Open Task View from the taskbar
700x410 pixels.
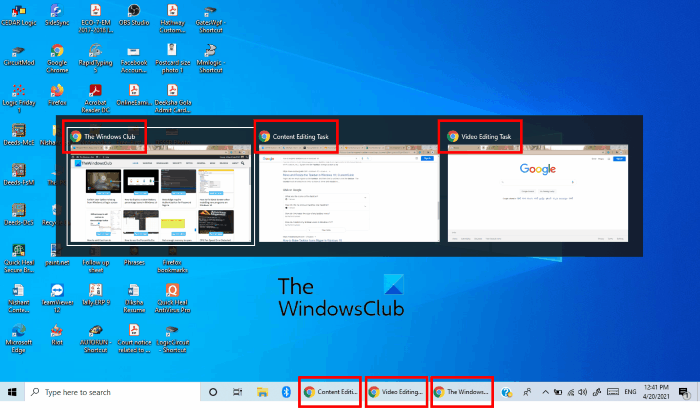tap(237, 392)
